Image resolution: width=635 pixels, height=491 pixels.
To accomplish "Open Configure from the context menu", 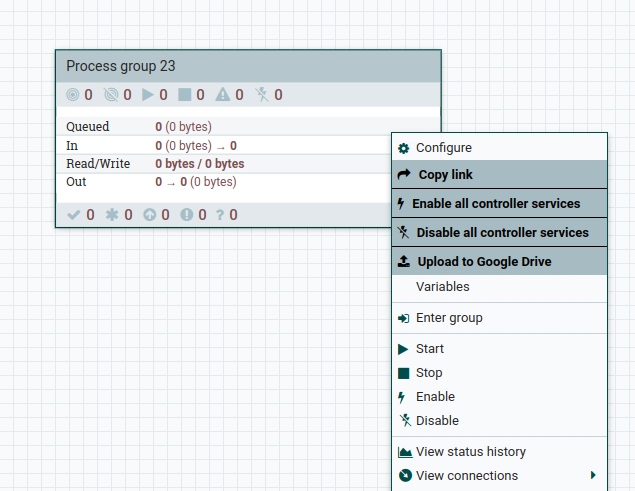I will coord(443,148).
